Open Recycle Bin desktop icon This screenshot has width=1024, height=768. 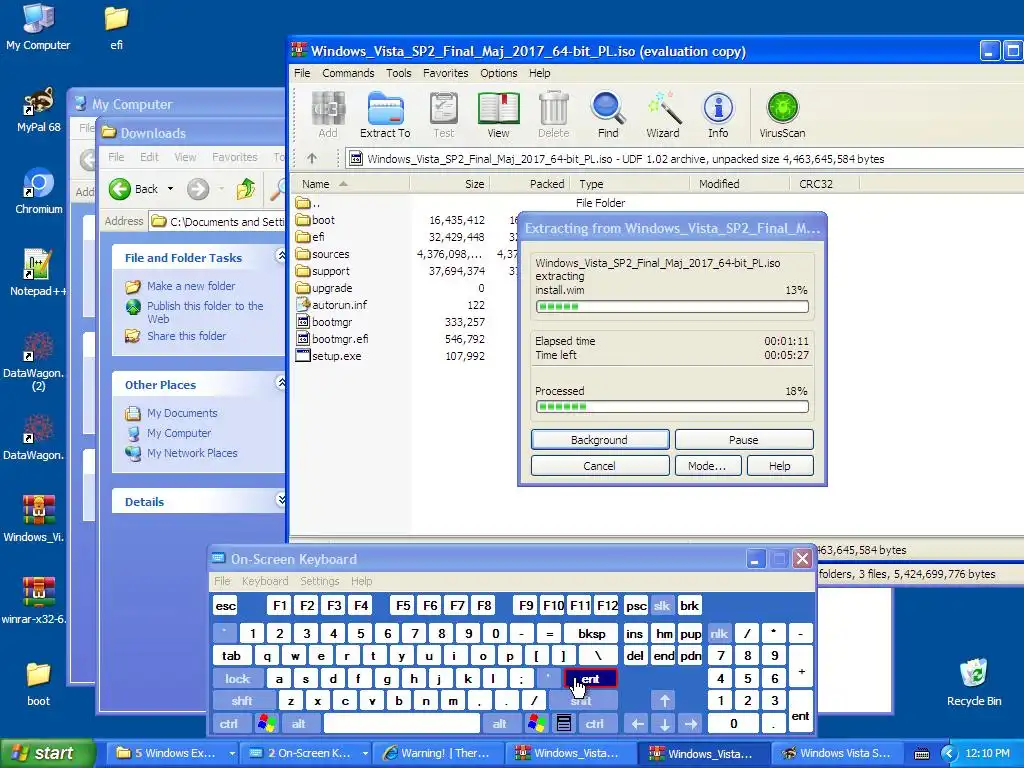point(974,682)
